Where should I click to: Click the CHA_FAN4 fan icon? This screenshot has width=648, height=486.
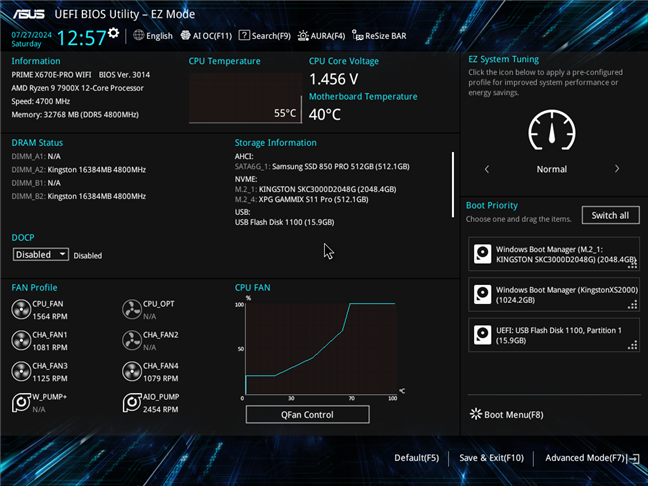click(x=132, y=372)
